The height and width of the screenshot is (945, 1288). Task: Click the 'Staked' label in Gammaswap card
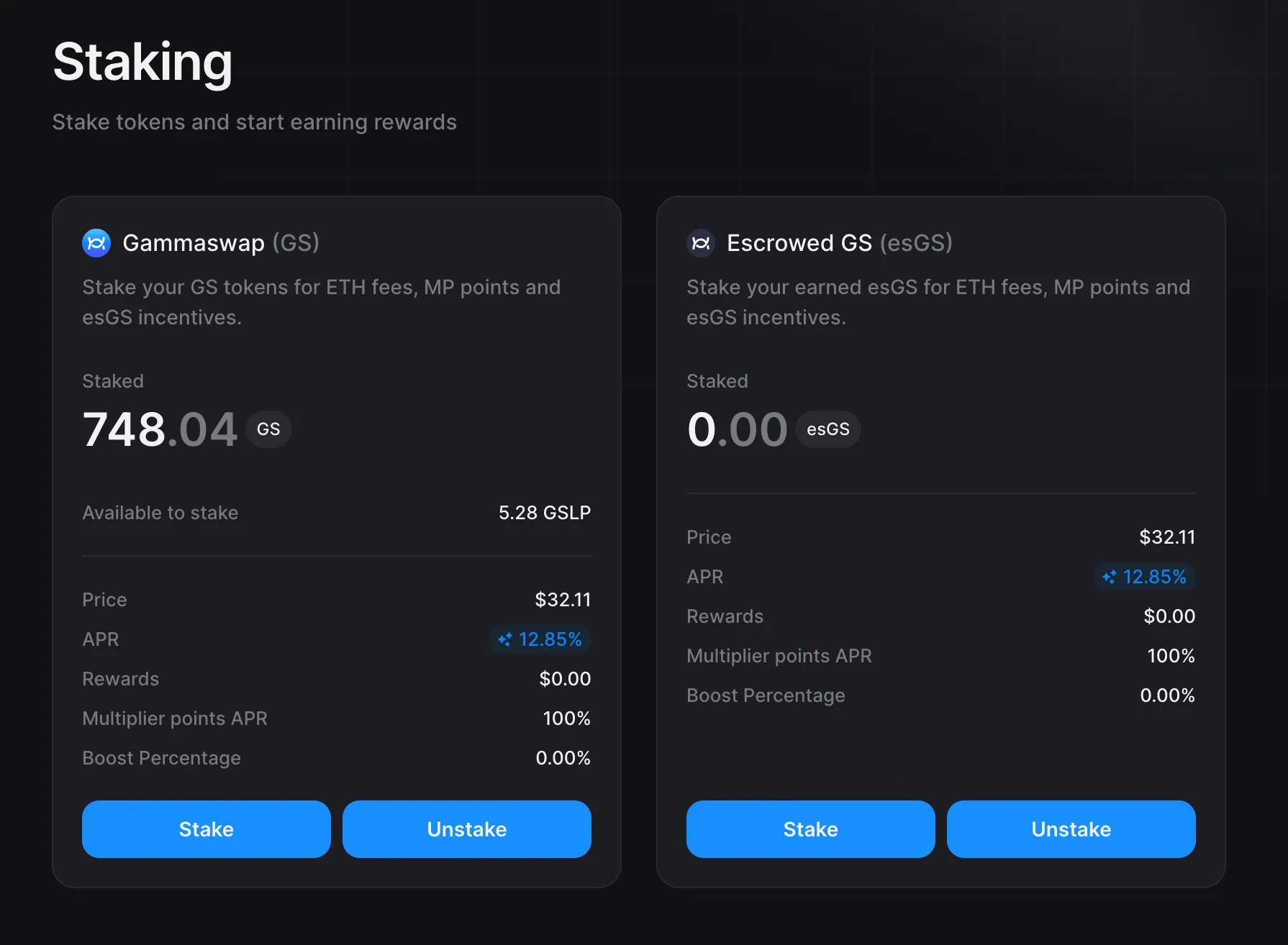pyautogui.click(x=113, y=381)
